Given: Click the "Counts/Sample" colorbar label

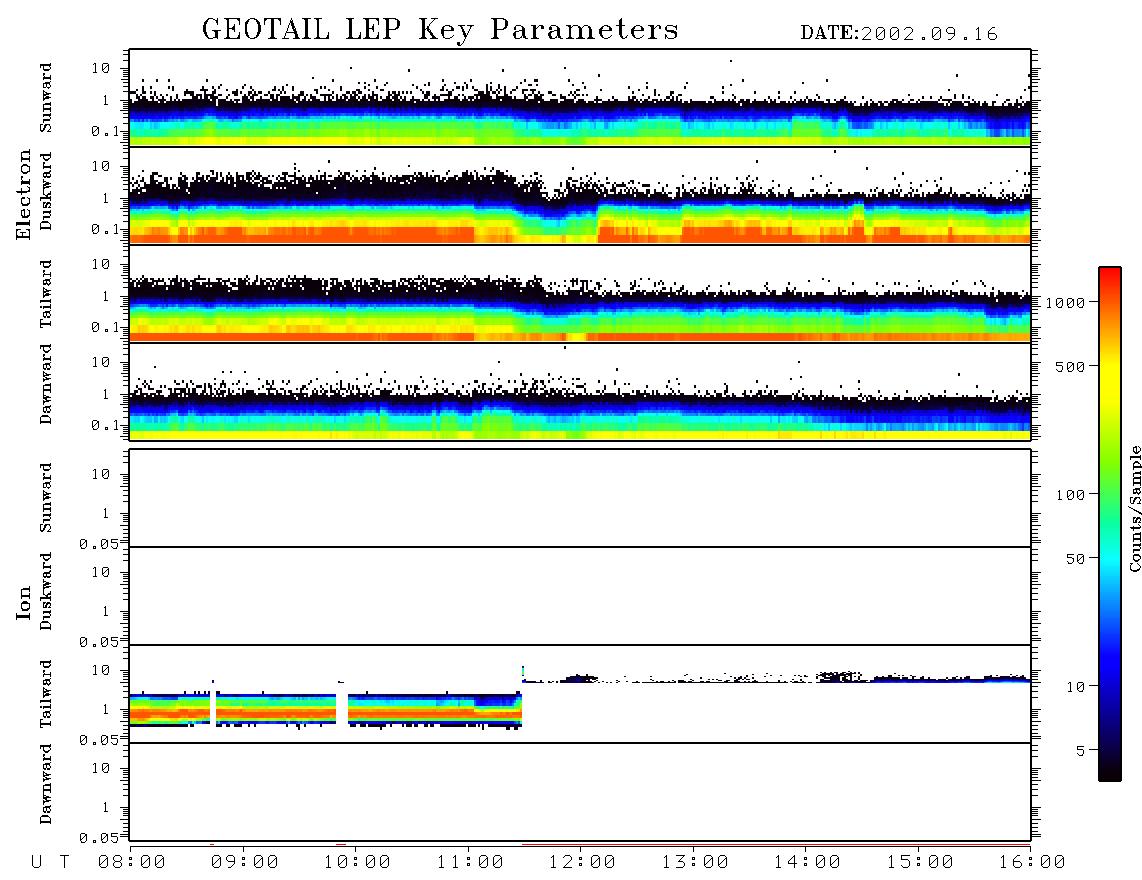Looking at the screenshot, I should (x=1134, y=508).
